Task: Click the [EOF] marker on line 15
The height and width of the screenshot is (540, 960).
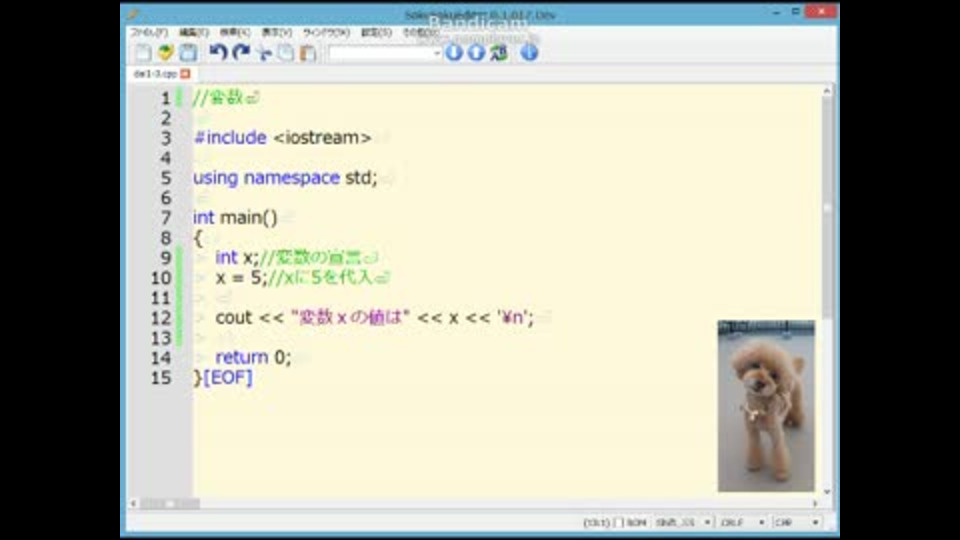Action: tap(228, 377)
